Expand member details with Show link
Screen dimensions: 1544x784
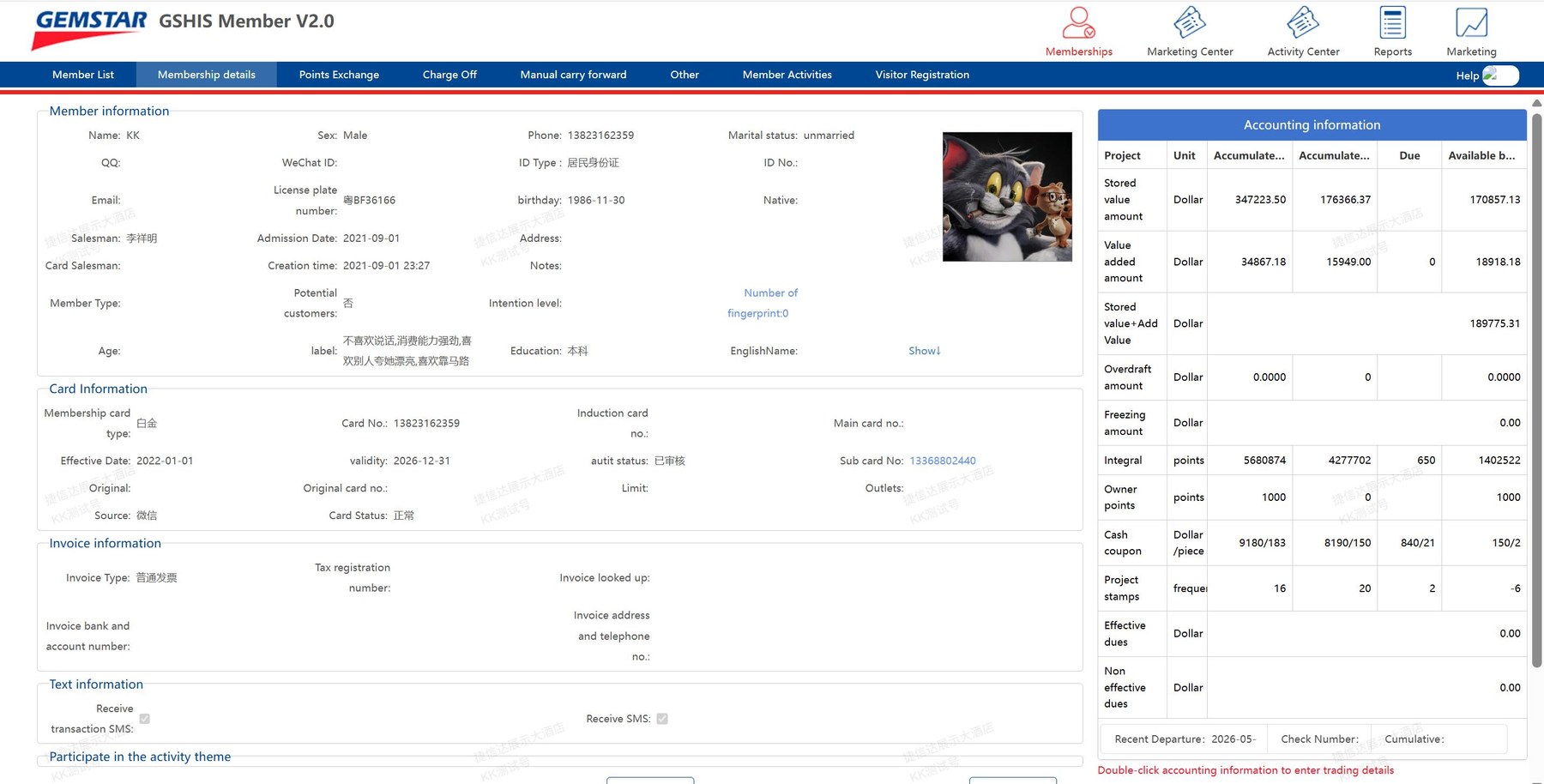(925, 351)
